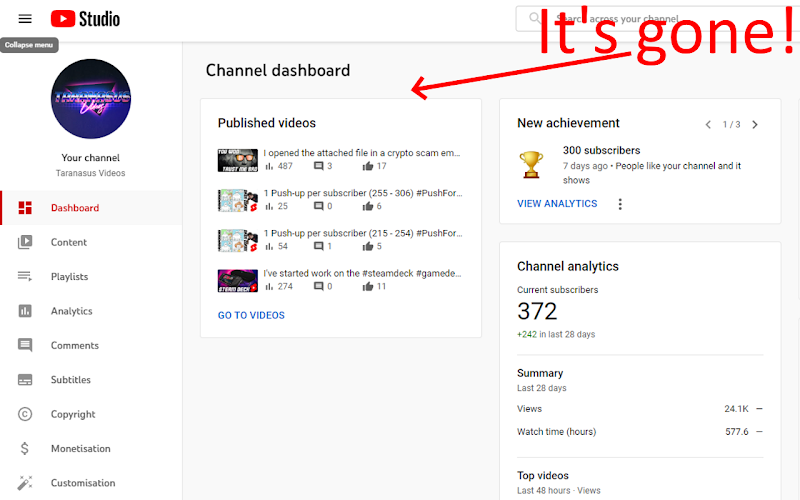Image resolution: width=800 pixels, height=500 pixels.
Task: Collapse the sidebar with hamburger menu icon
Action: click(x=25, y=19)
